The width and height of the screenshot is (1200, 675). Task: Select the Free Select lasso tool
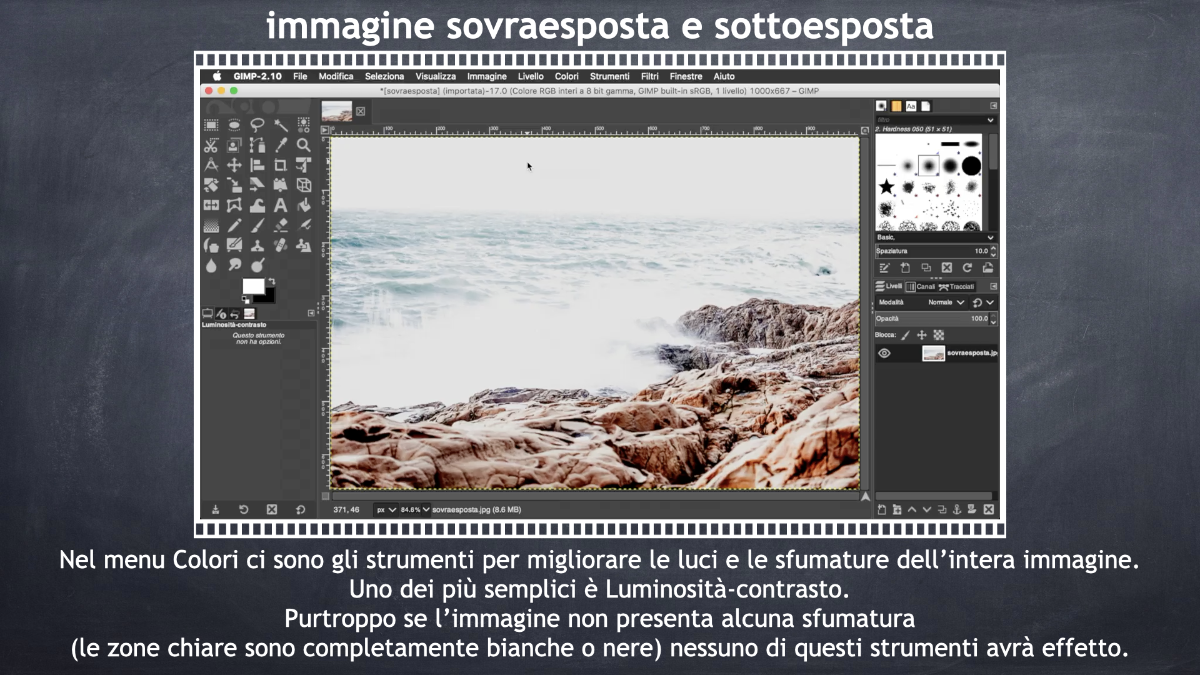pyautogui.click(x=257, y=125)
